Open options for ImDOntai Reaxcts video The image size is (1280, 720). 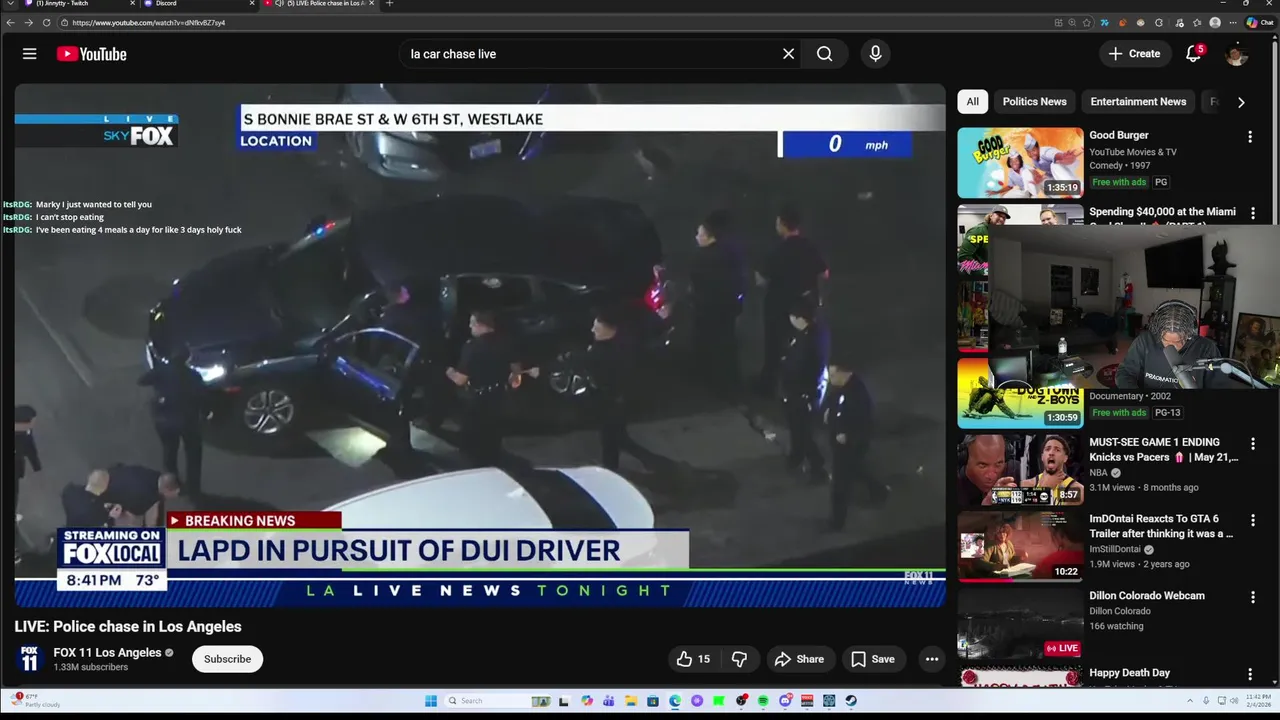pos(1252,521)
